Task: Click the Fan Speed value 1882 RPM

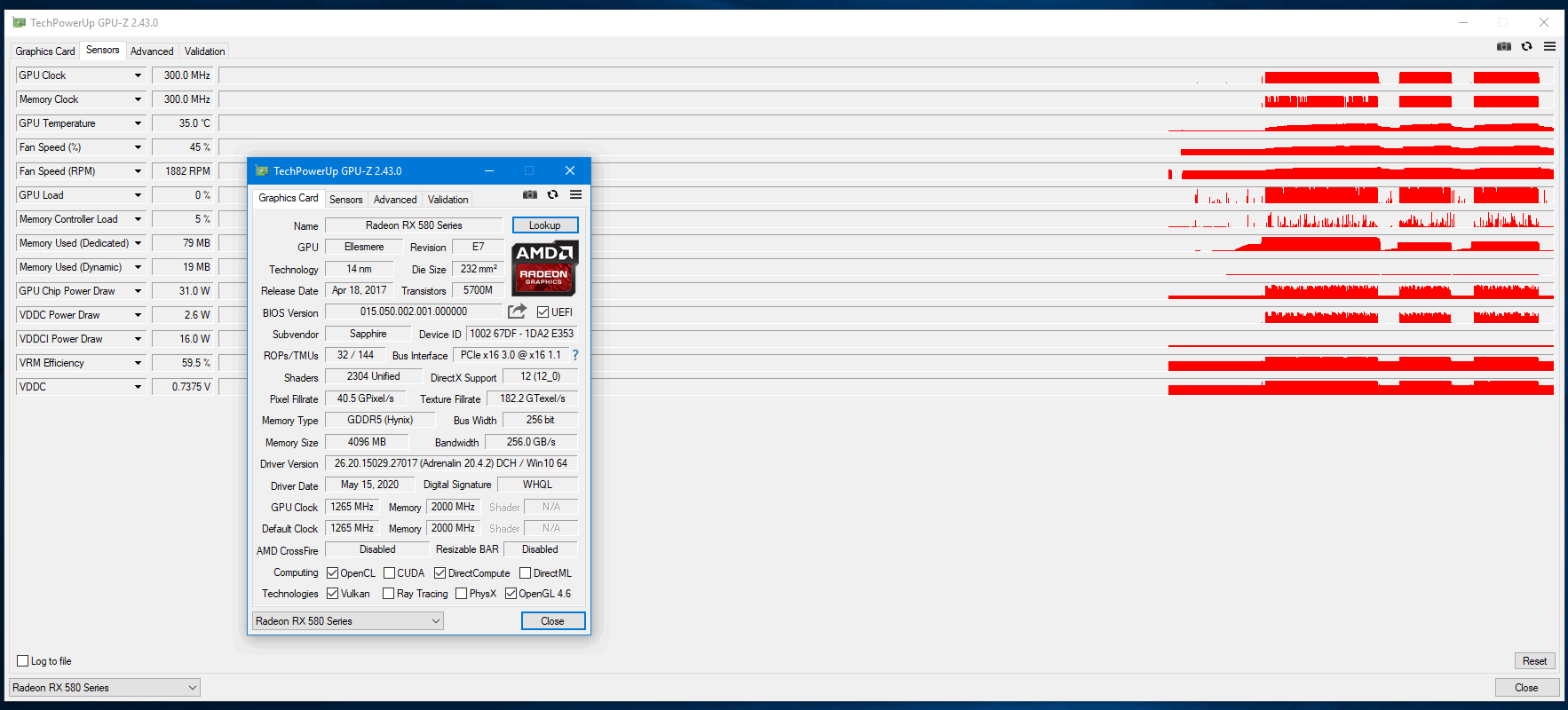Action: tap(184, 171)
